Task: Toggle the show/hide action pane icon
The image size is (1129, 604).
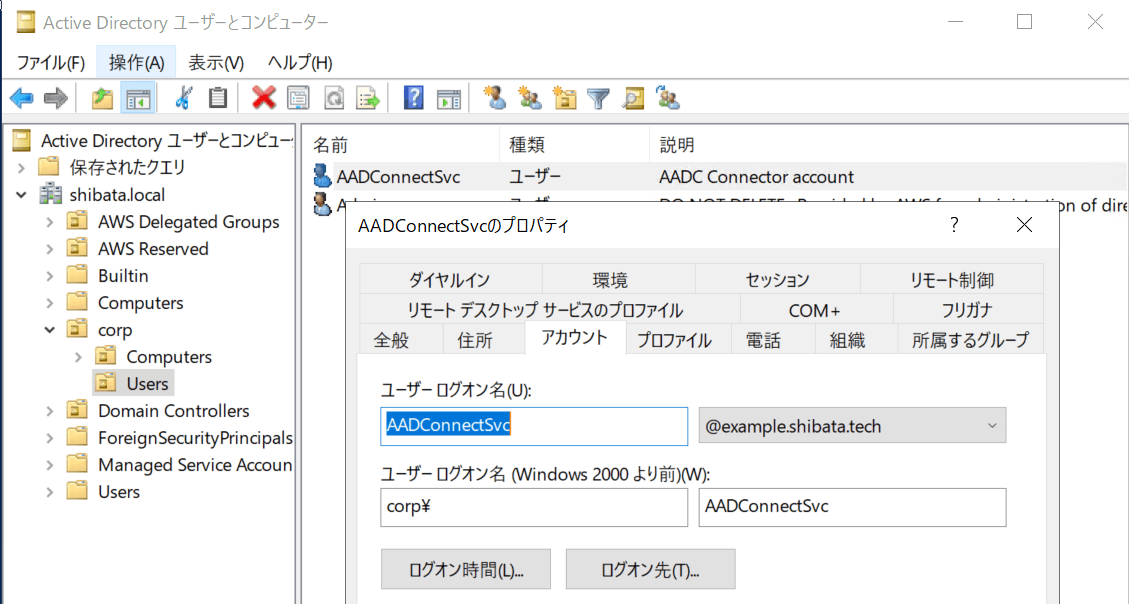Action: click(448, 98)
